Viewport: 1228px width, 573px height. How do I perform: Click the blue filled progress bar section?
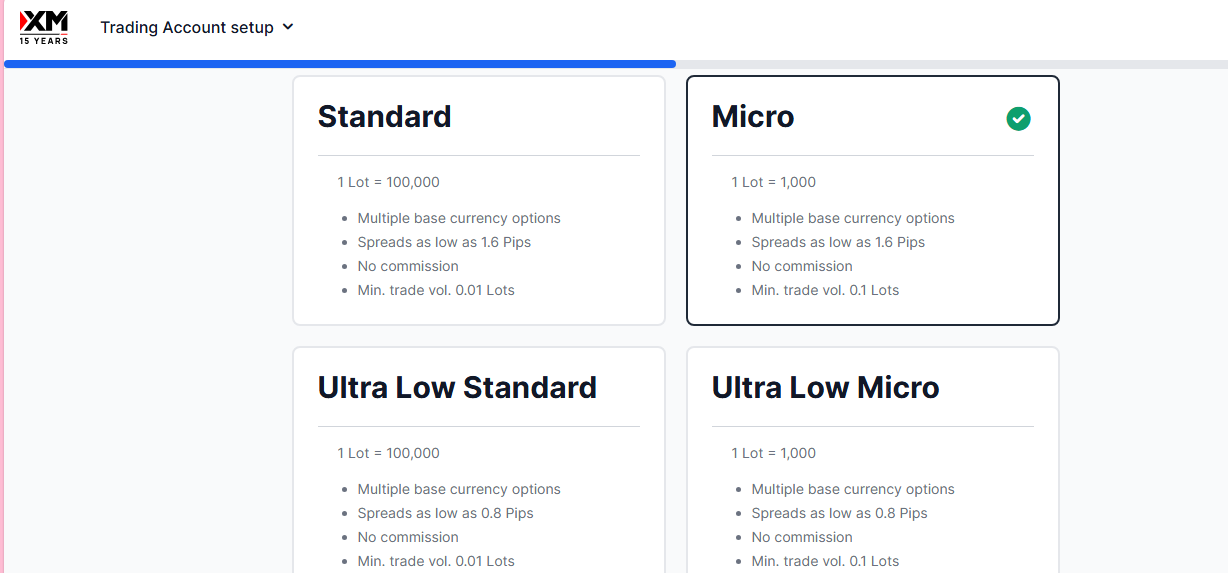(340, 64)
